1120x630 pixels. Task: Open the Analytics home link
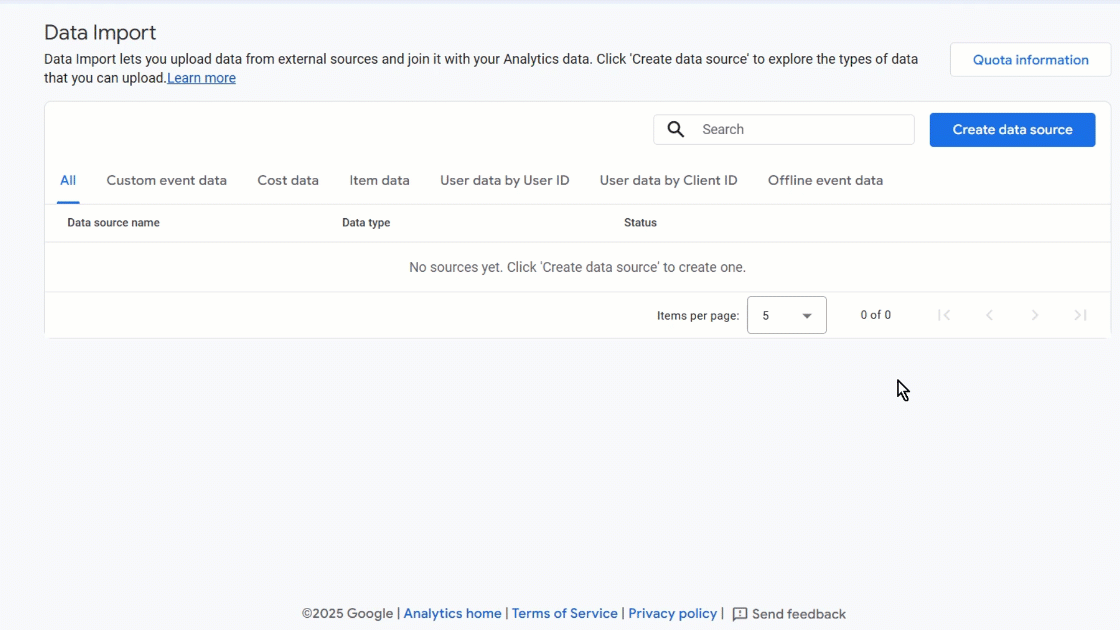point(452,614)
